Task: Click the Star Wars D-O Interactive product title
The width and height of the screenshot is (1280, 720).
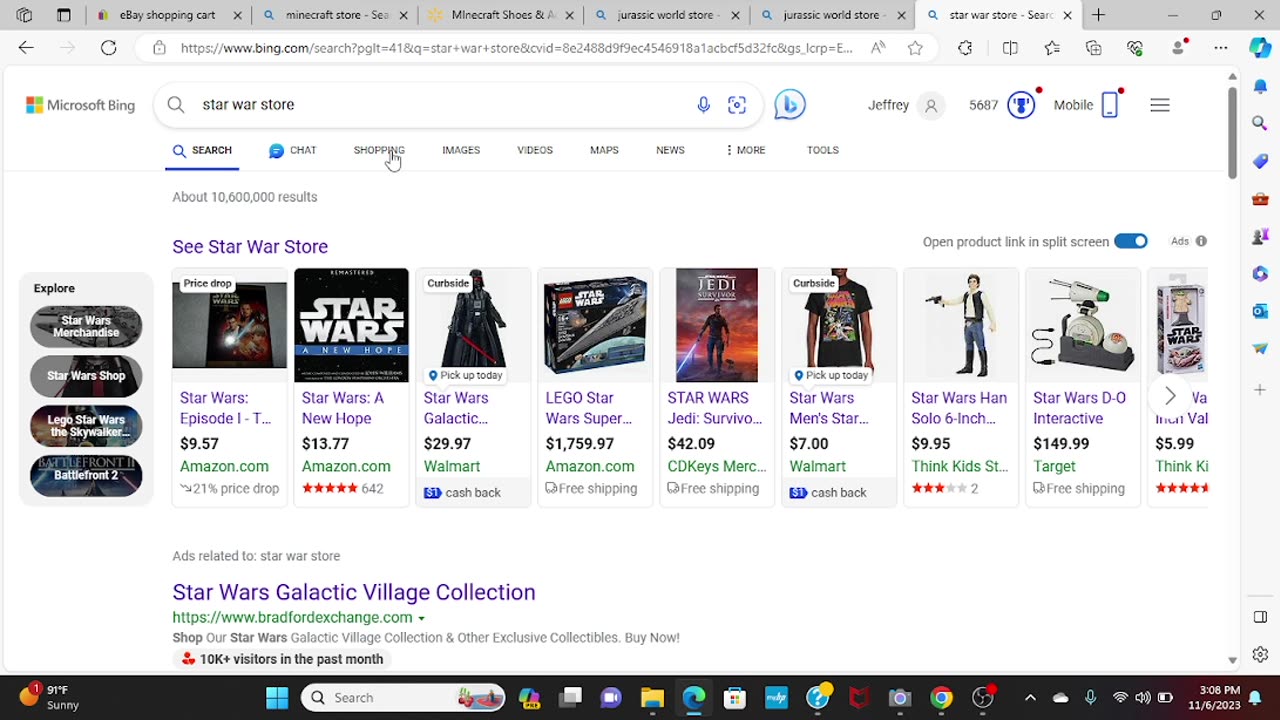Action: click(1079, 408)
